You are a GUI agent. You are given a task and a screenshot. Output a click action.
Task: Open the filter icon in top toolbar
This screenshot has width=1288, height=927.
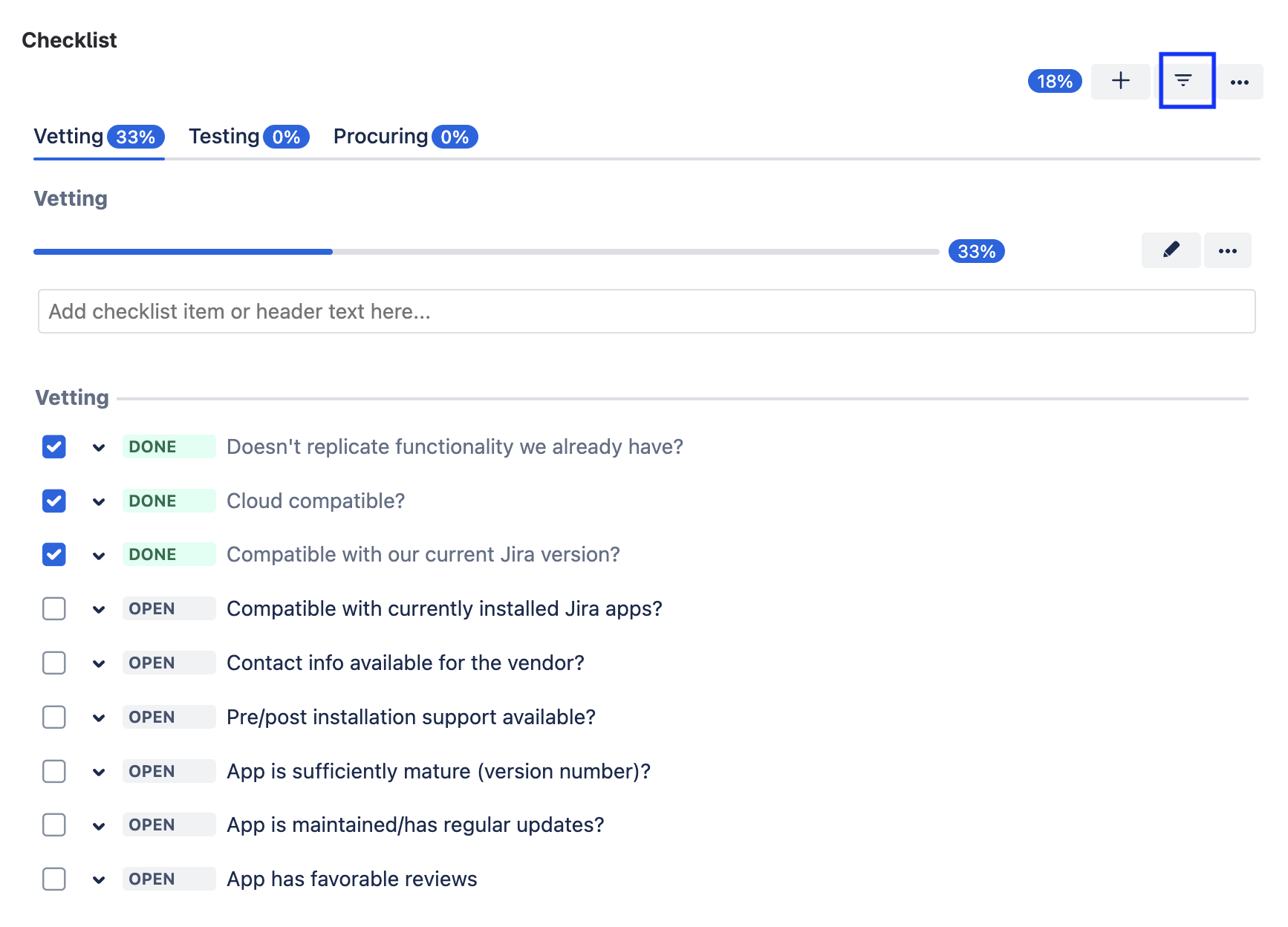click(x=1184, y=80)
